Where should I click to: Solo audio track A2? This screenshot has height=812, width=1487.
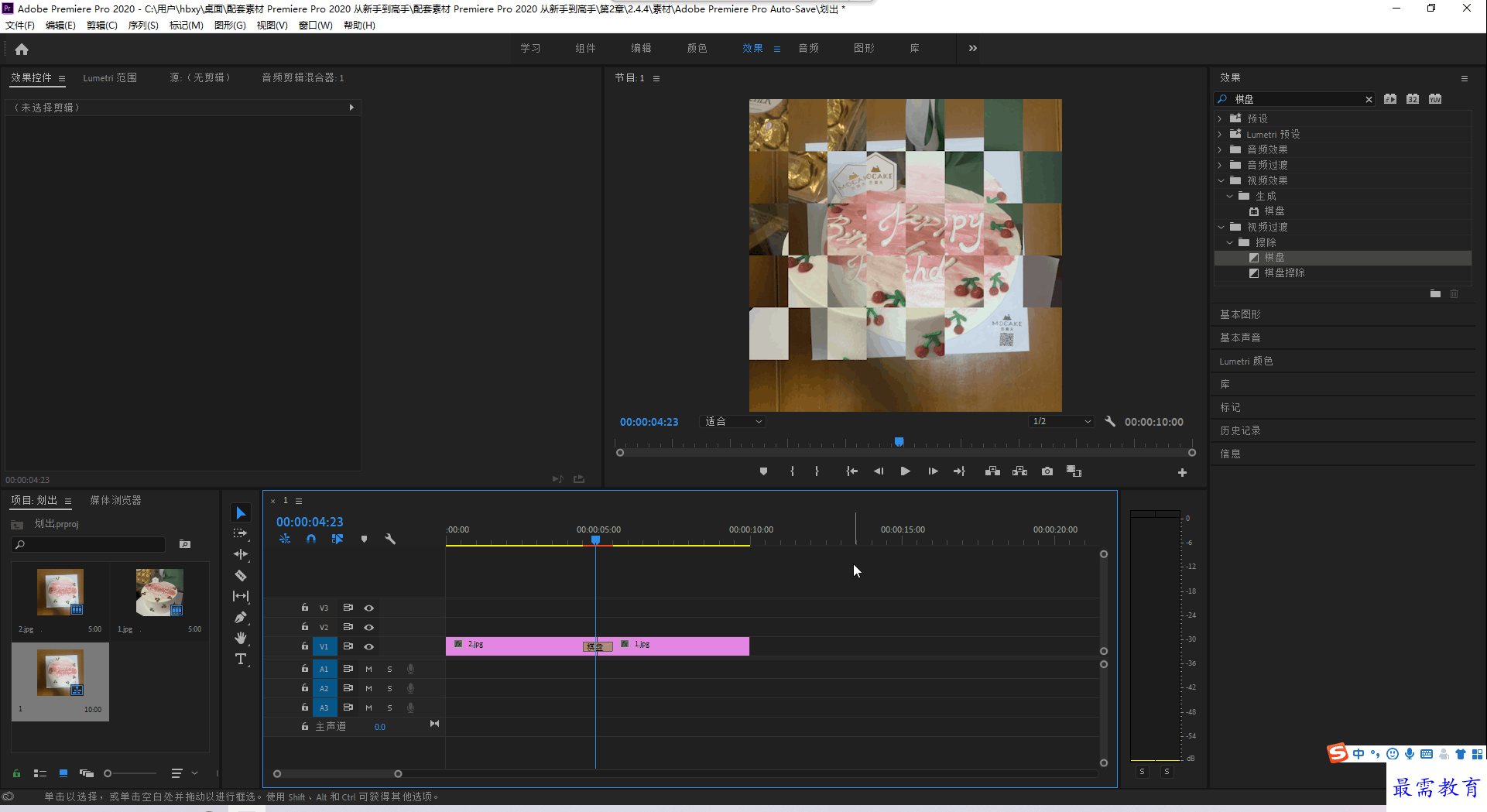click(389, 688)
